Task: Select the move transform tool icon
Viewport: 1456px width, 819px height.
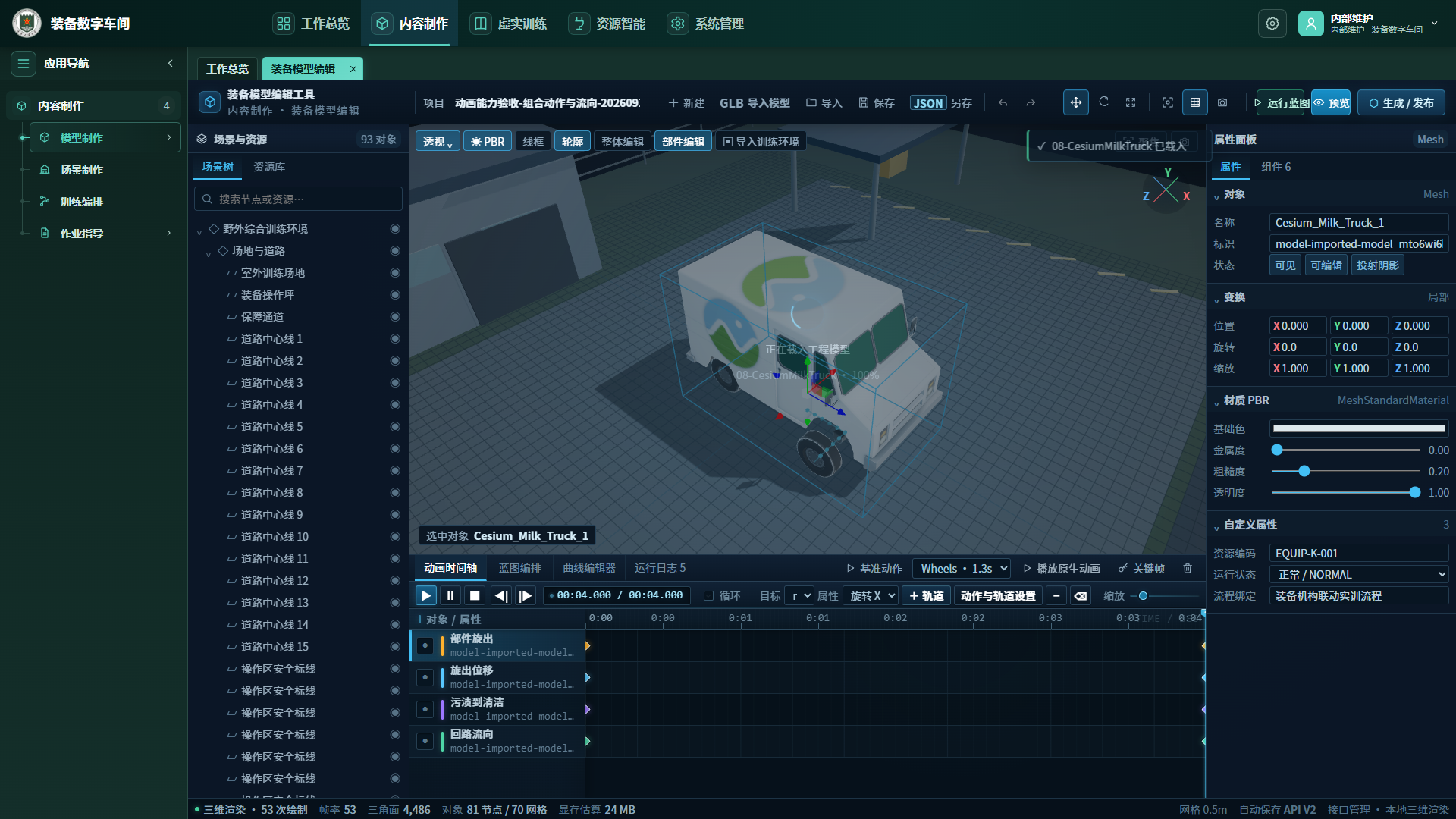Action: pos(1075,102)
